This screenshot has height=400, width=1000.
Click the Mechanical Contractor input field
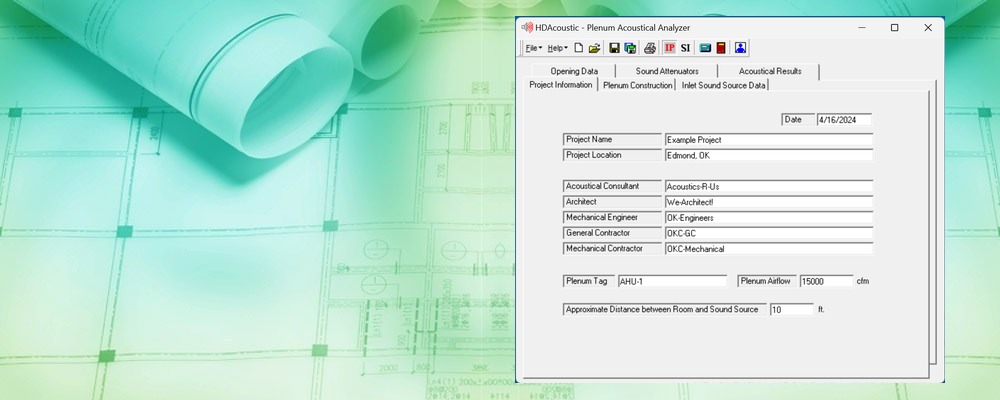(x=768, y=249)
